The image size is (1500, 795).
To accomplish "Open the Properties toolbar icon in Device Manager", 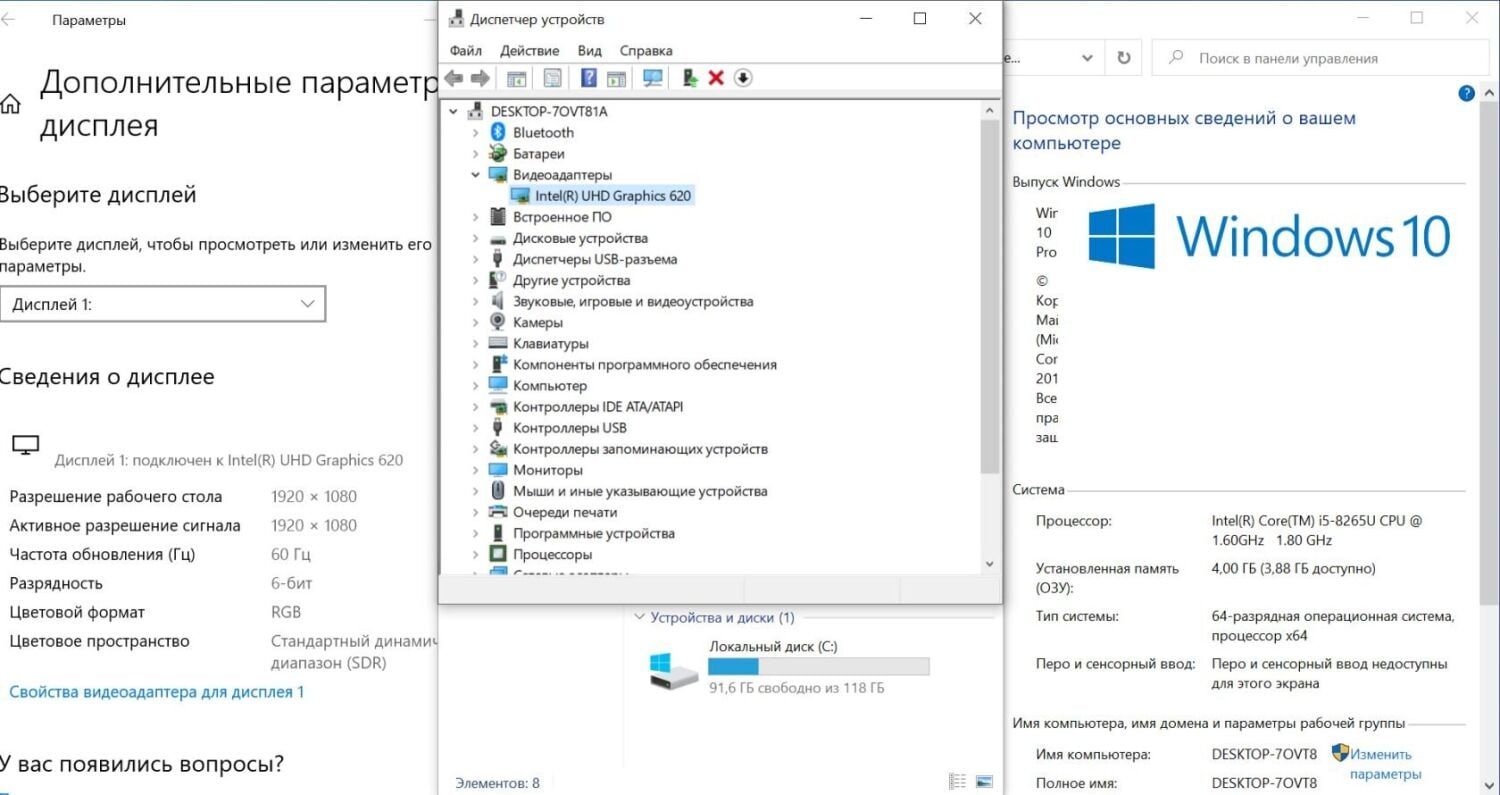I will pos(552,78).
